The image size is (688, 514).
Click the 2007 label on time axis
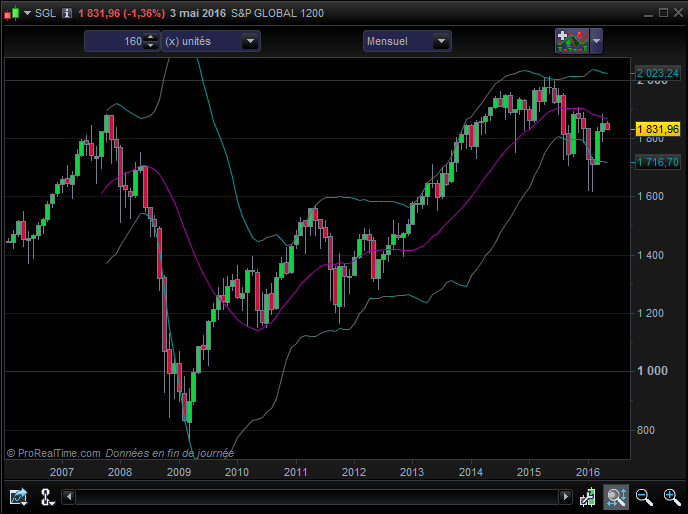[x=61, y=472]
